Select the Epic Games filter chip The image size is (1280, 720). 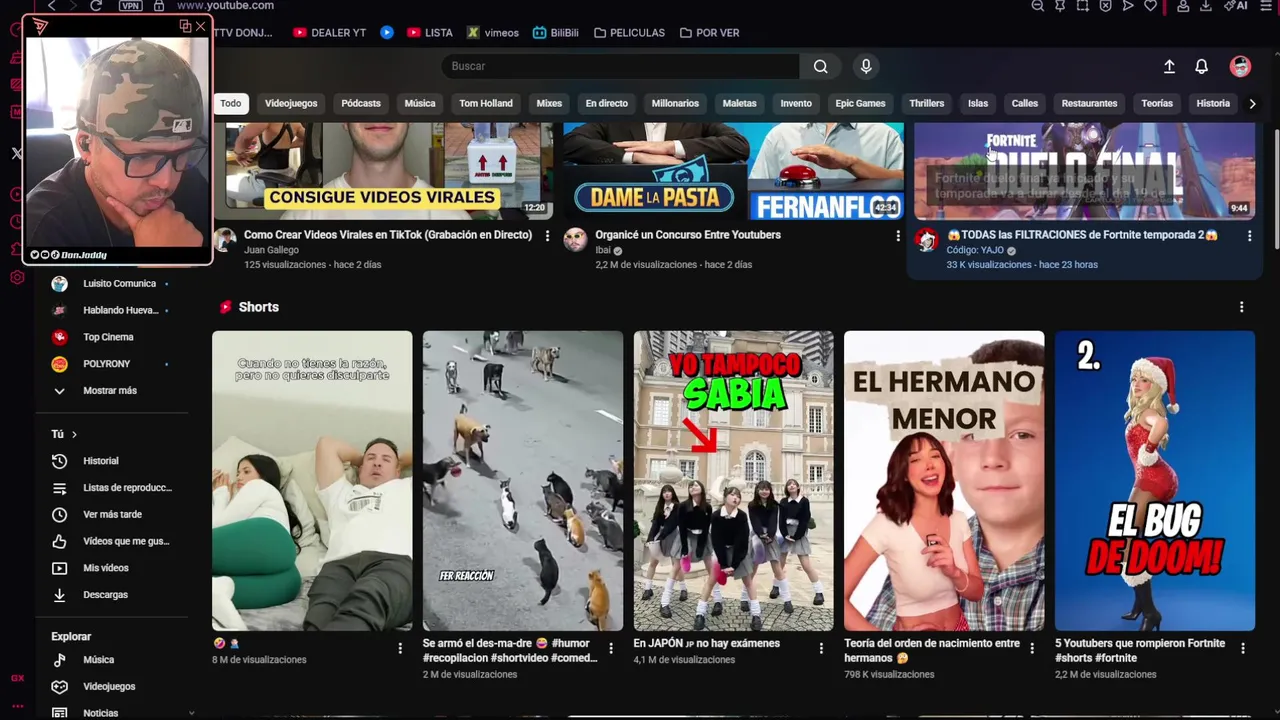click(860, 103)
